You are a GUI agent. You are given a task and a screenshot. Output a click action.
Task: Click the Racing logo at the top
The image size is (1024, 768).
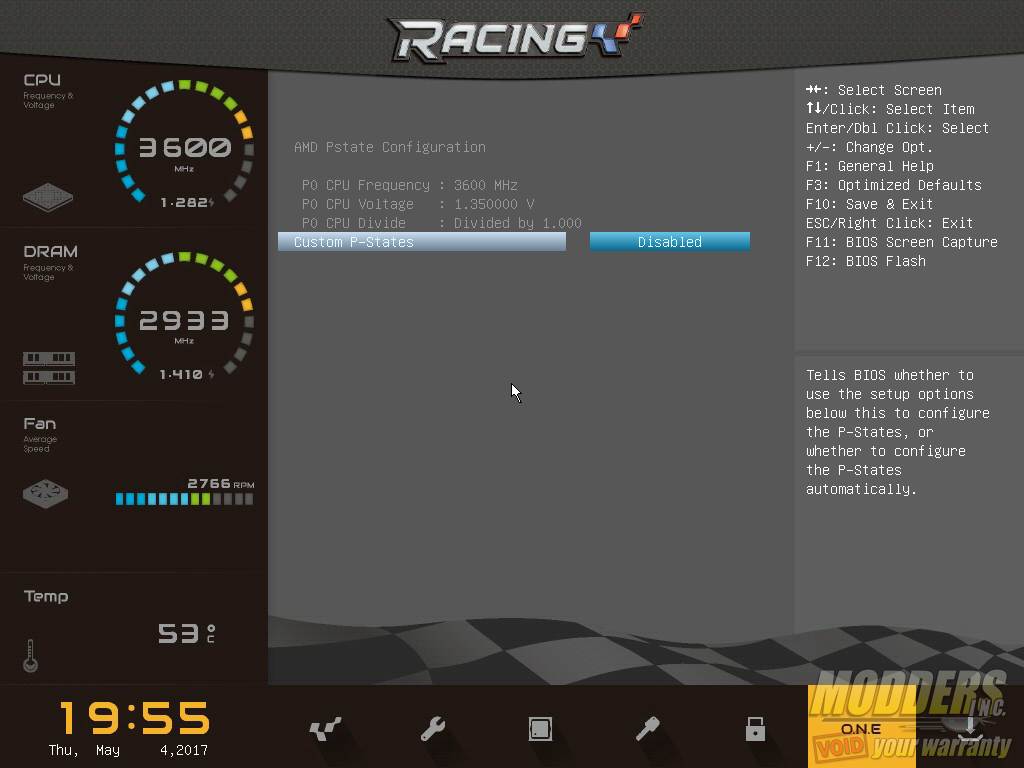pyautogui.click(x=516, y=37)
